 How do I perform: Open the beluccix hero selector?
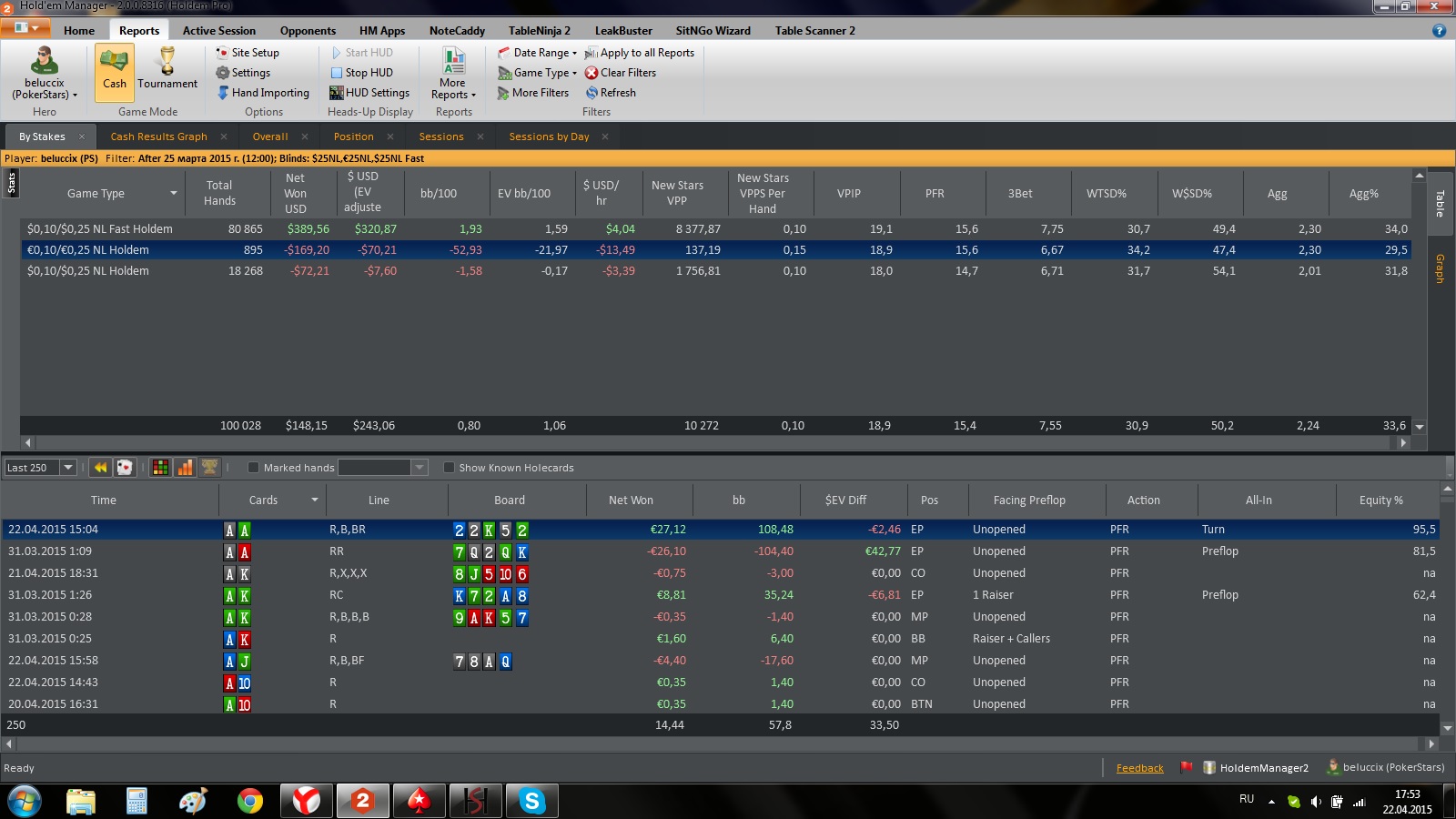(x=44, y=73)
